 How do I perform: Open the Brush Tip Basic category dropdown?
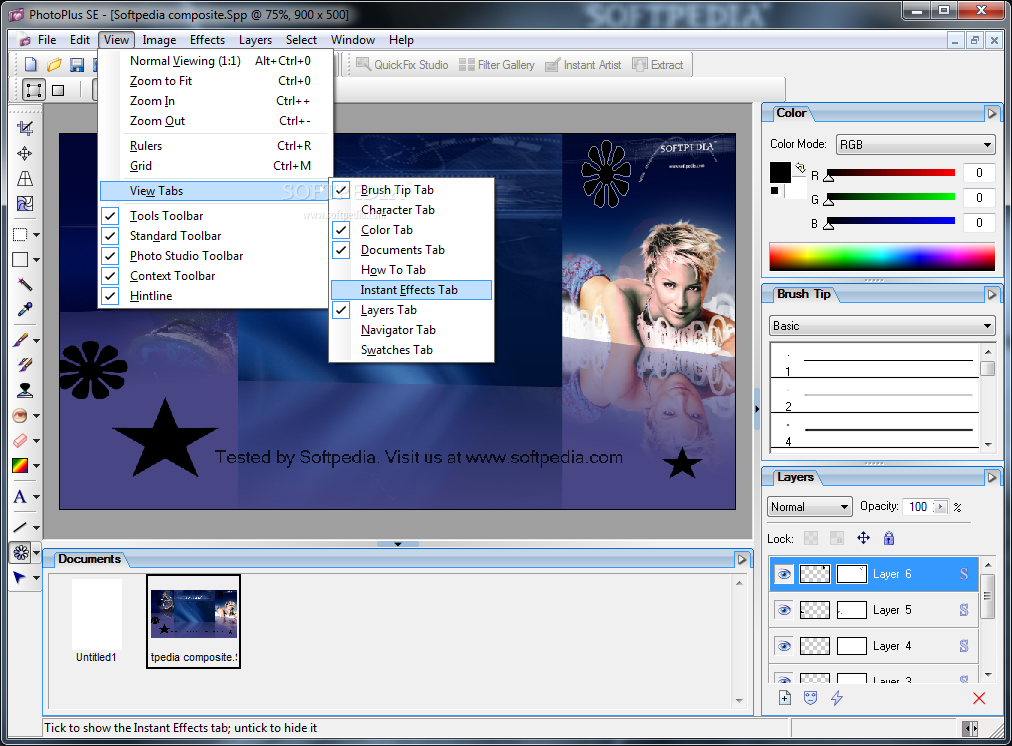pyautogui.click(x=882, y=326)
